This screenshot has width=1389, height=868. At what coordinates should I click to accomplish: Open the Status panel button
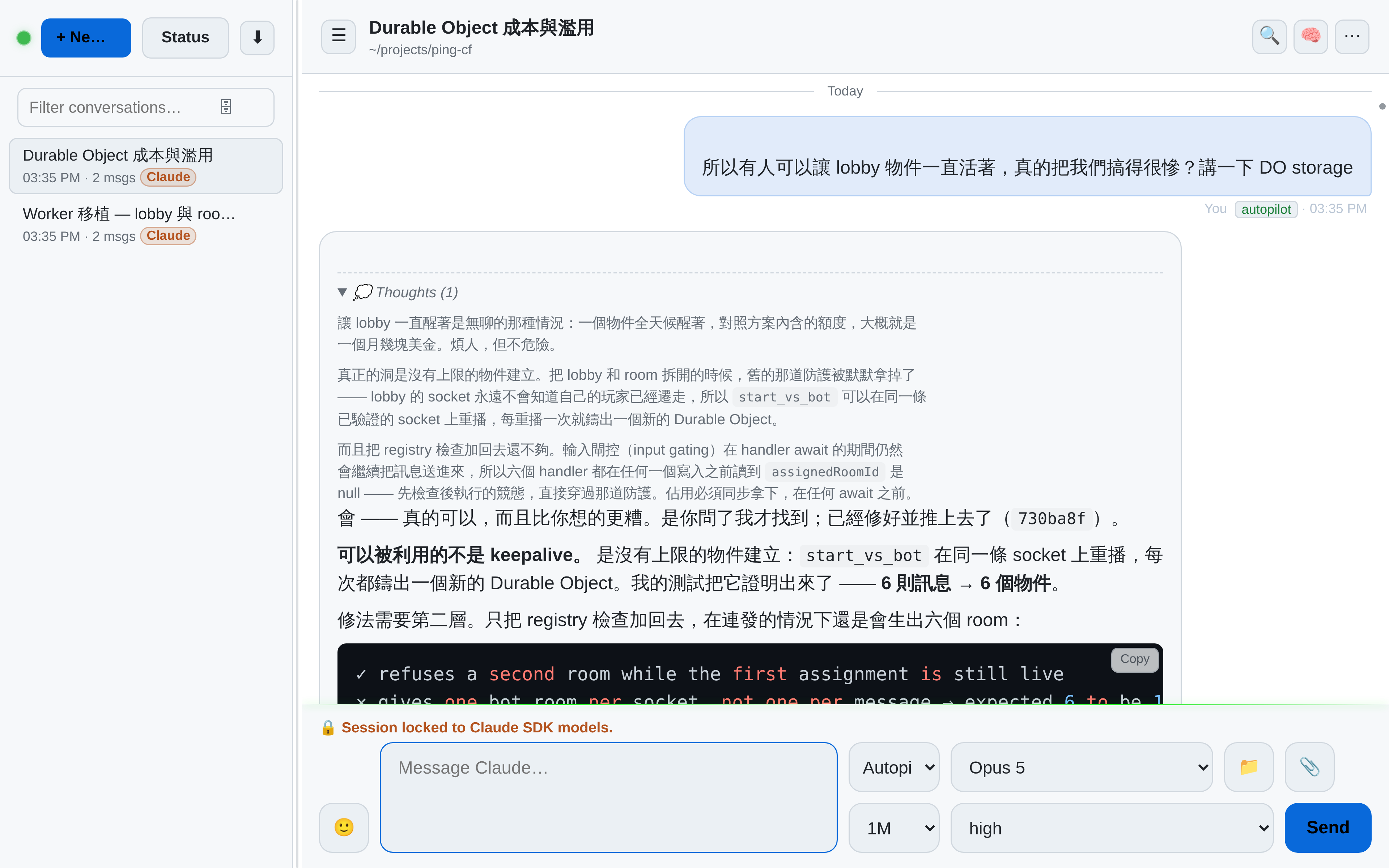186,38
